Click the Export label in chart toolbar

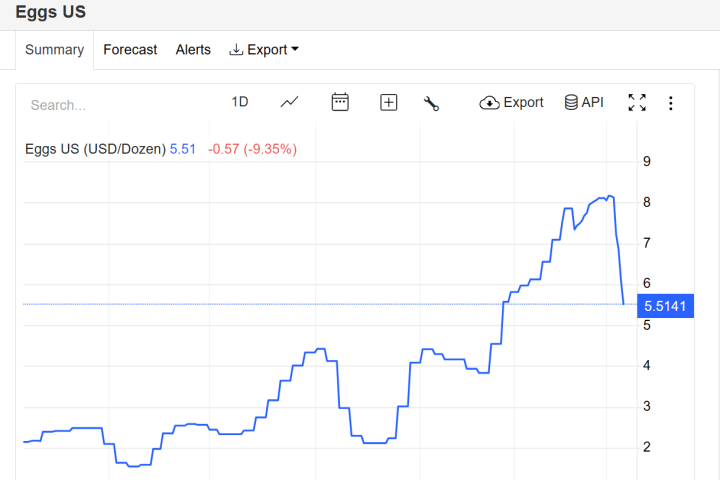coord(523,102)
